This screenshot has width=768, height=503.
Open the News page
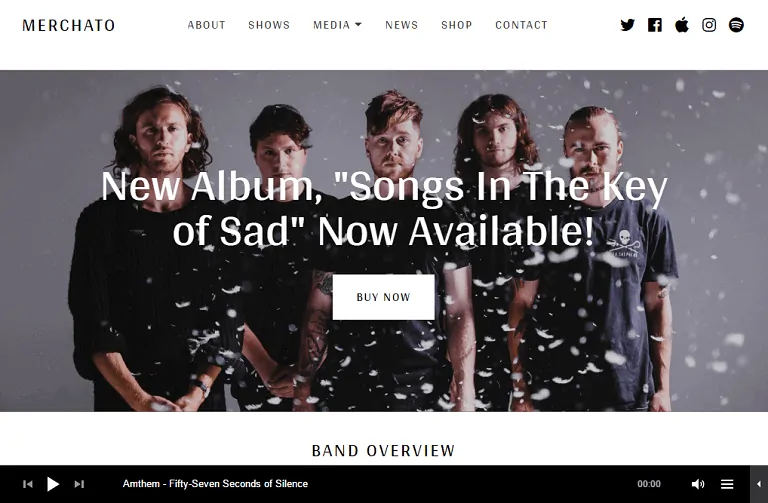click(402, 25)
